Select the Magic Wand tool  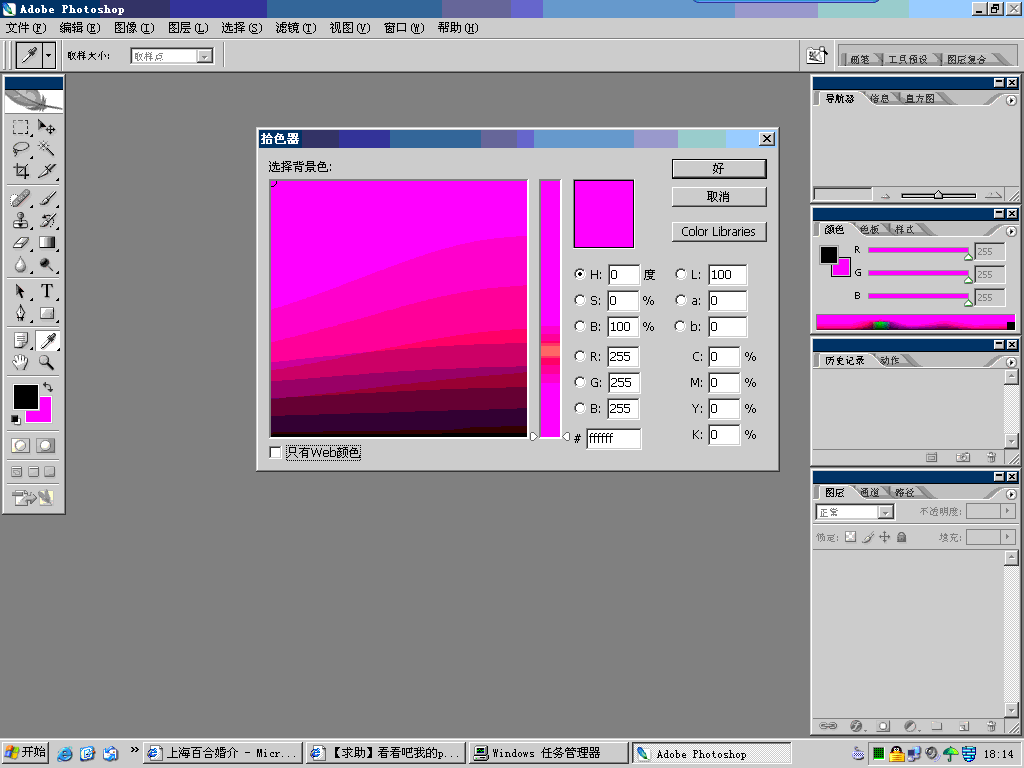(x=46, y=149)
